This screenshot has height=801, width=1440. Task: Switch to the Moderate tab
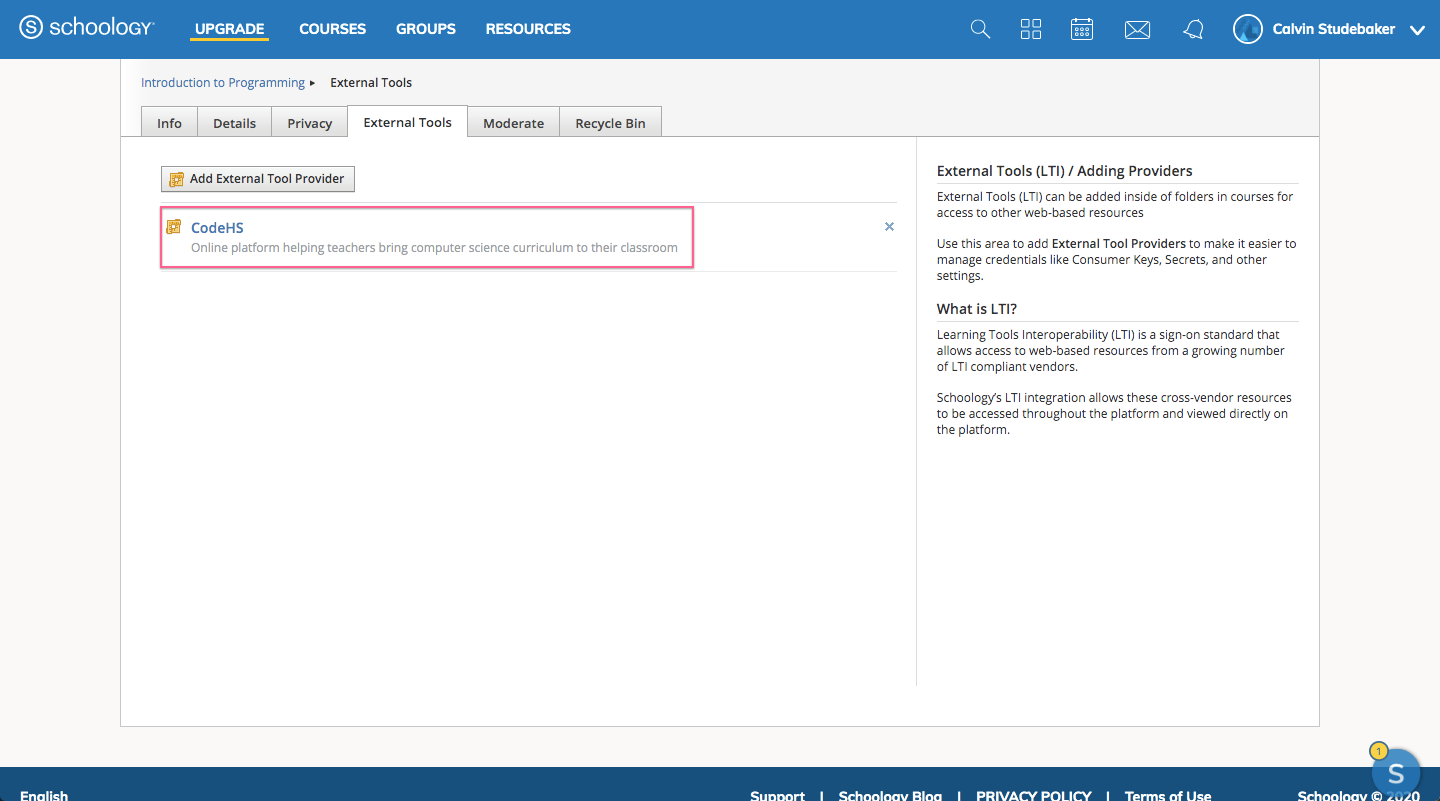pos(513,123)
